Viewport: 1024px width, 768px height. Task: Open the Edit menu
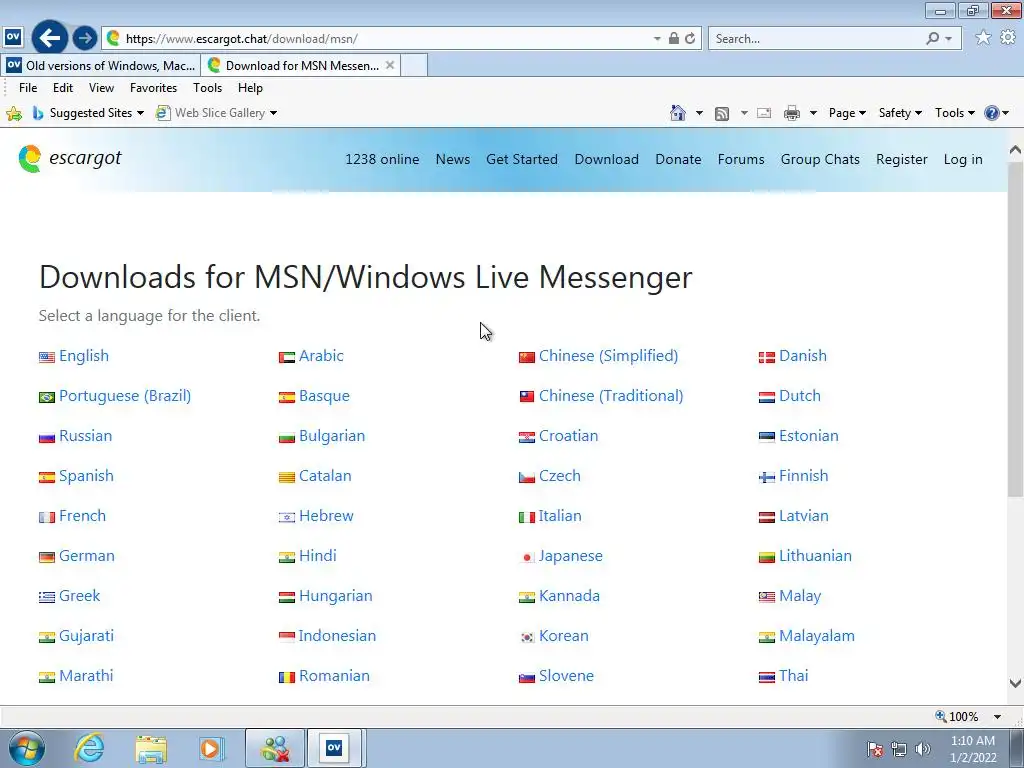[x=63, y=88]
